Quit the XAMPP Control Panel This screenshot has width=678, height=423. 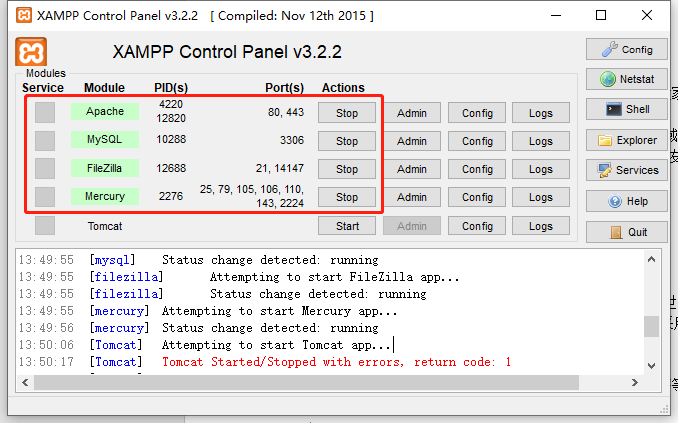point(627,232)
